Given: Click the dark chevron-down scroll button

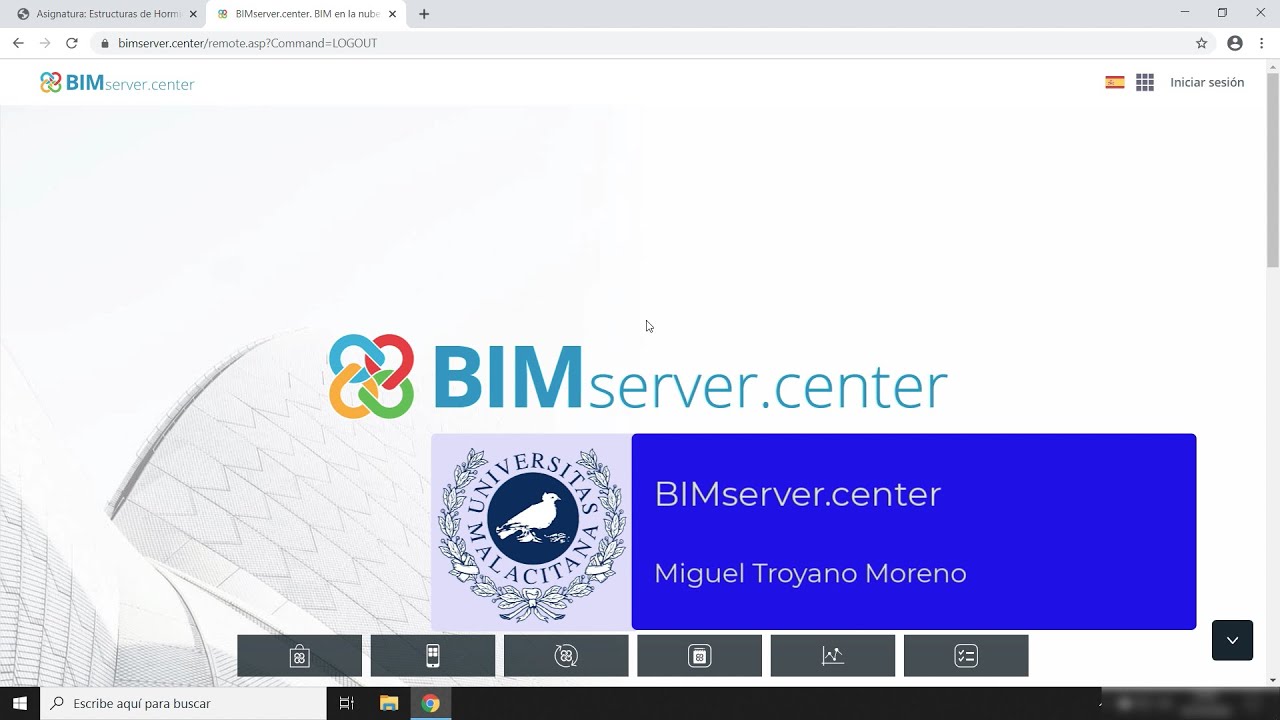Looking at the screenshot, I should pos(1232,640).
